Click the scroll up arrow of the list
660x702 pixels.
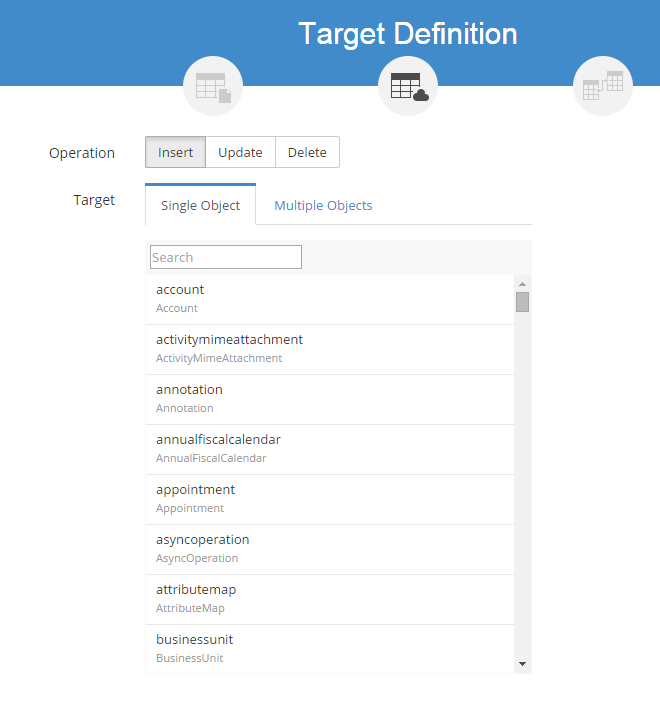click(522, 283)
